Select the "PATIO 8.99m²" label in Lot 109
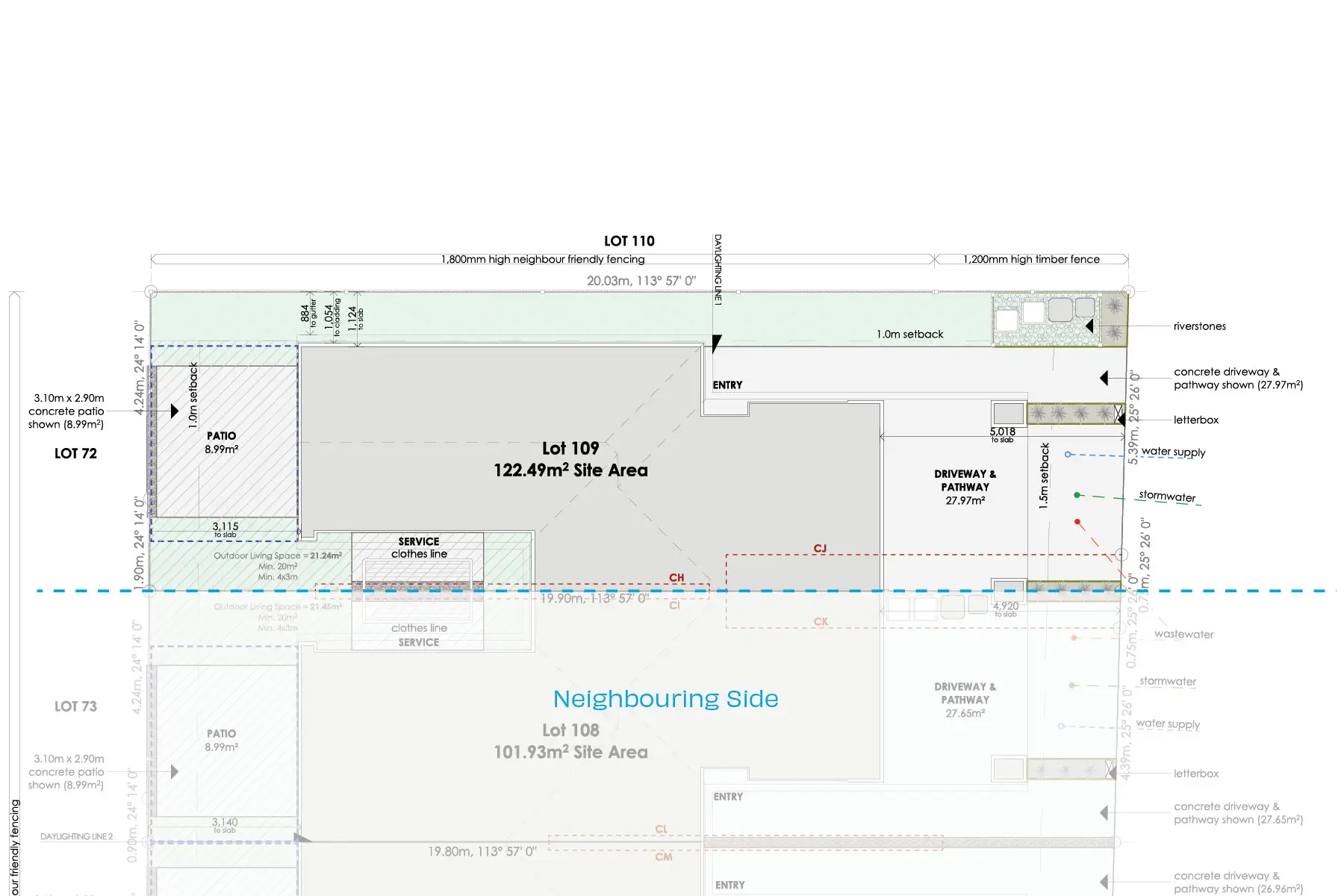The height and width of the screenshot is (896, 1344). (x=222, y=442)
